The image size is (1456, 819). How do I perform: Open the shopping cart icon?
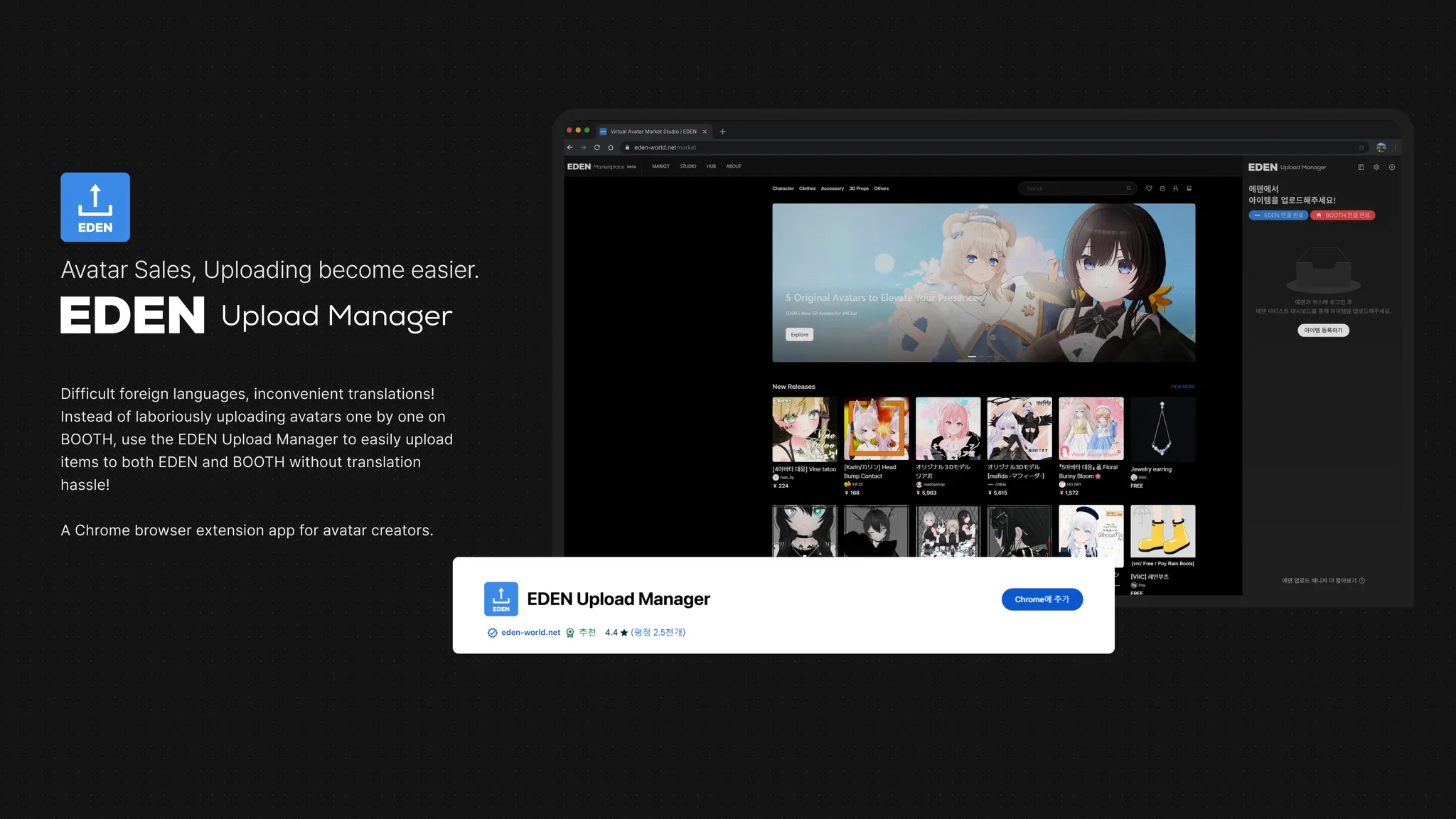pyautogui.click(x=1189, y=188)
